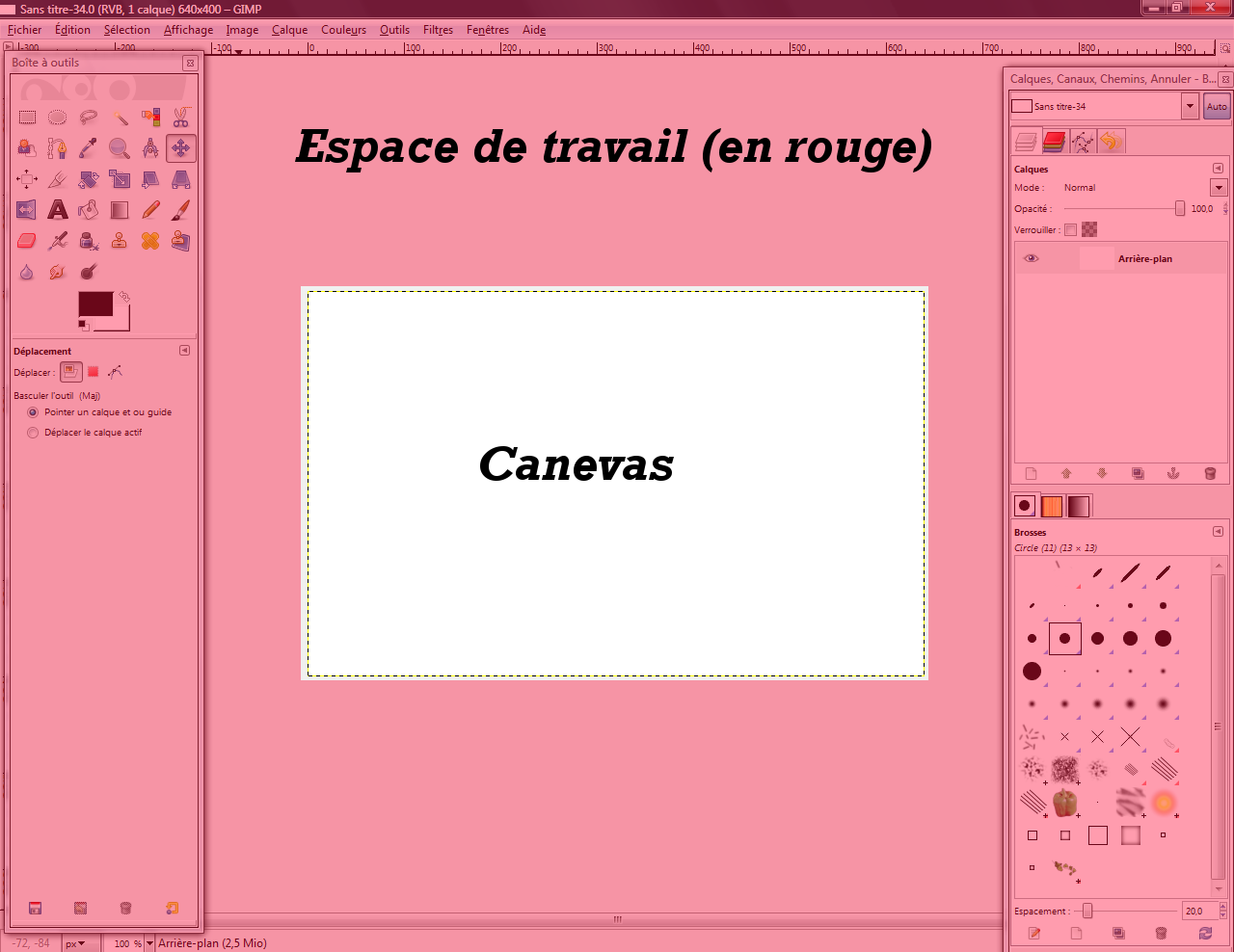The image size is (1234, 952).
Task: Open the layer Mode dropdown
Action: tap(1219, 188)
